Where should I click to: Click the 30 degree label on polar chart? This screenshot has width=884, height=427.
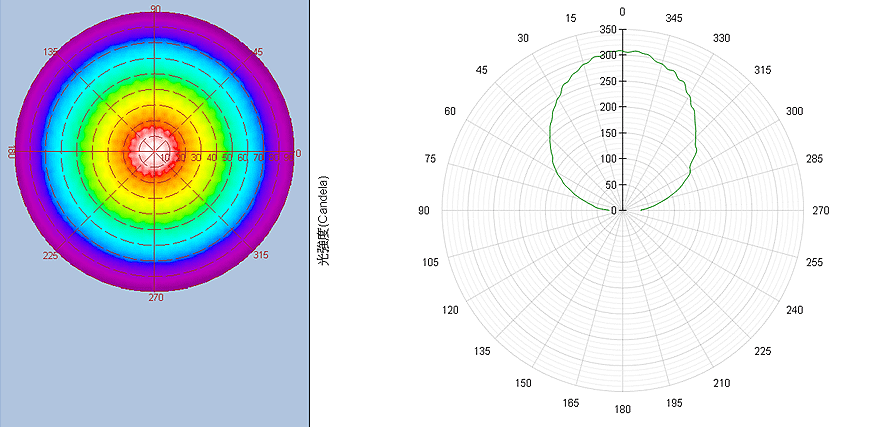523,38
